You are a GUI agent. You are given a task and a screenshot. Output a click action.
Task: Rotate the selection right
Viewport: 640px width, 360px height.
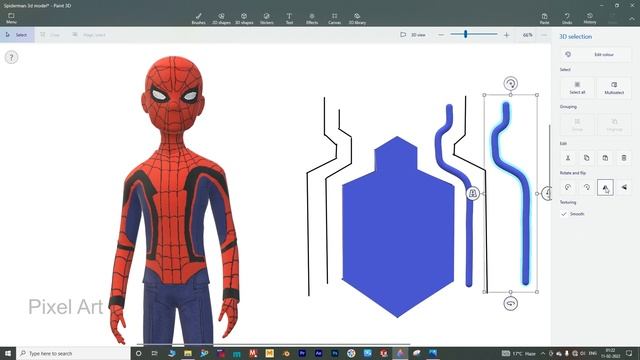pos(587,187)
